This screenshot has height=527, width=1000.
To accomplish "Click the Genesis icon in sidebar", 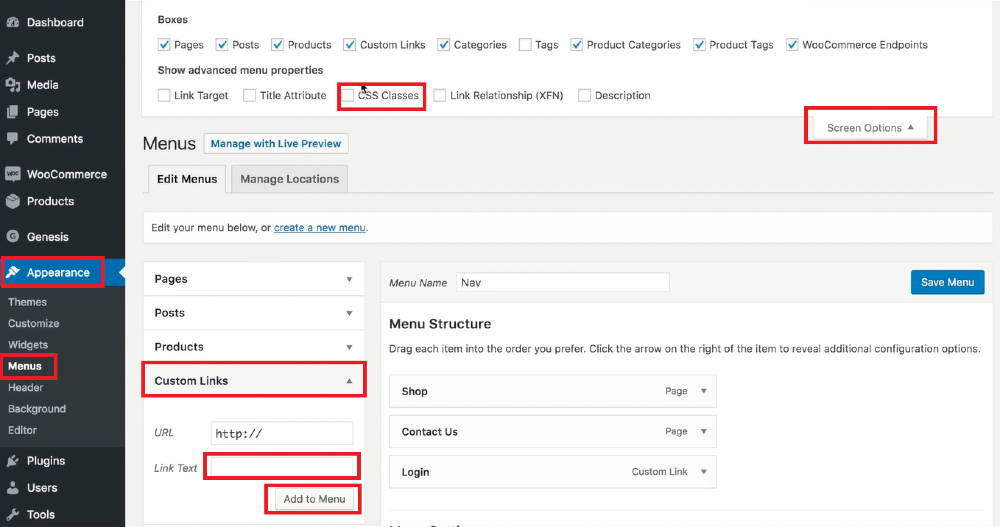I will (x=13, y=237).
